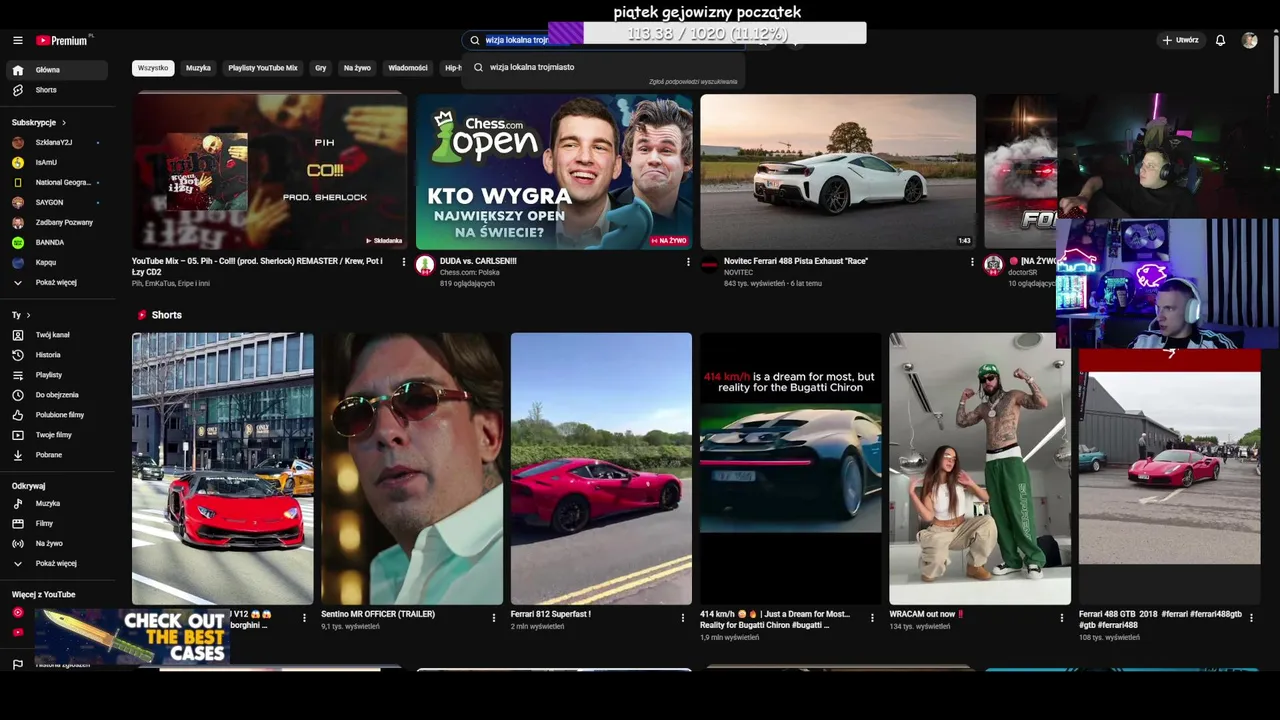This screenshot has height=720, width=1280.
Task: Click the Utwórz create button
Action: click(1180, 40)
